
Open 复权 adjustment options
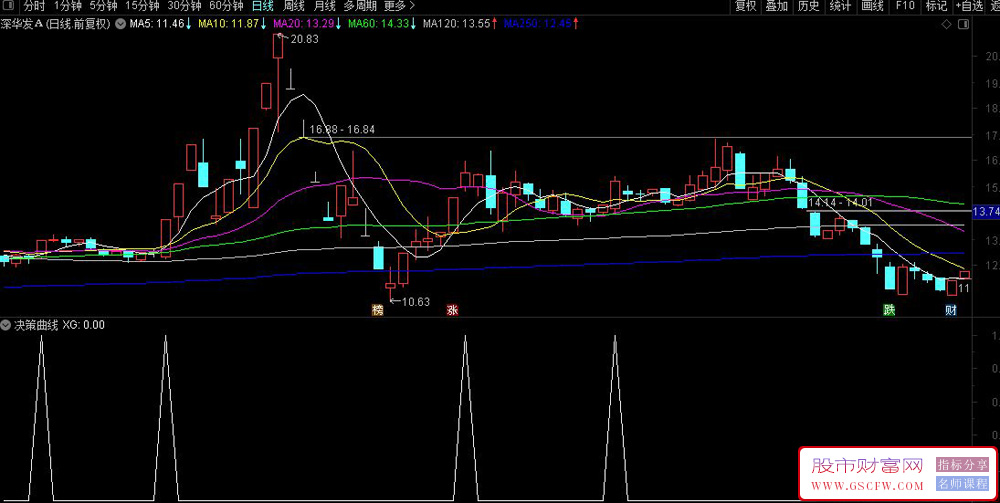click(746, 6)
